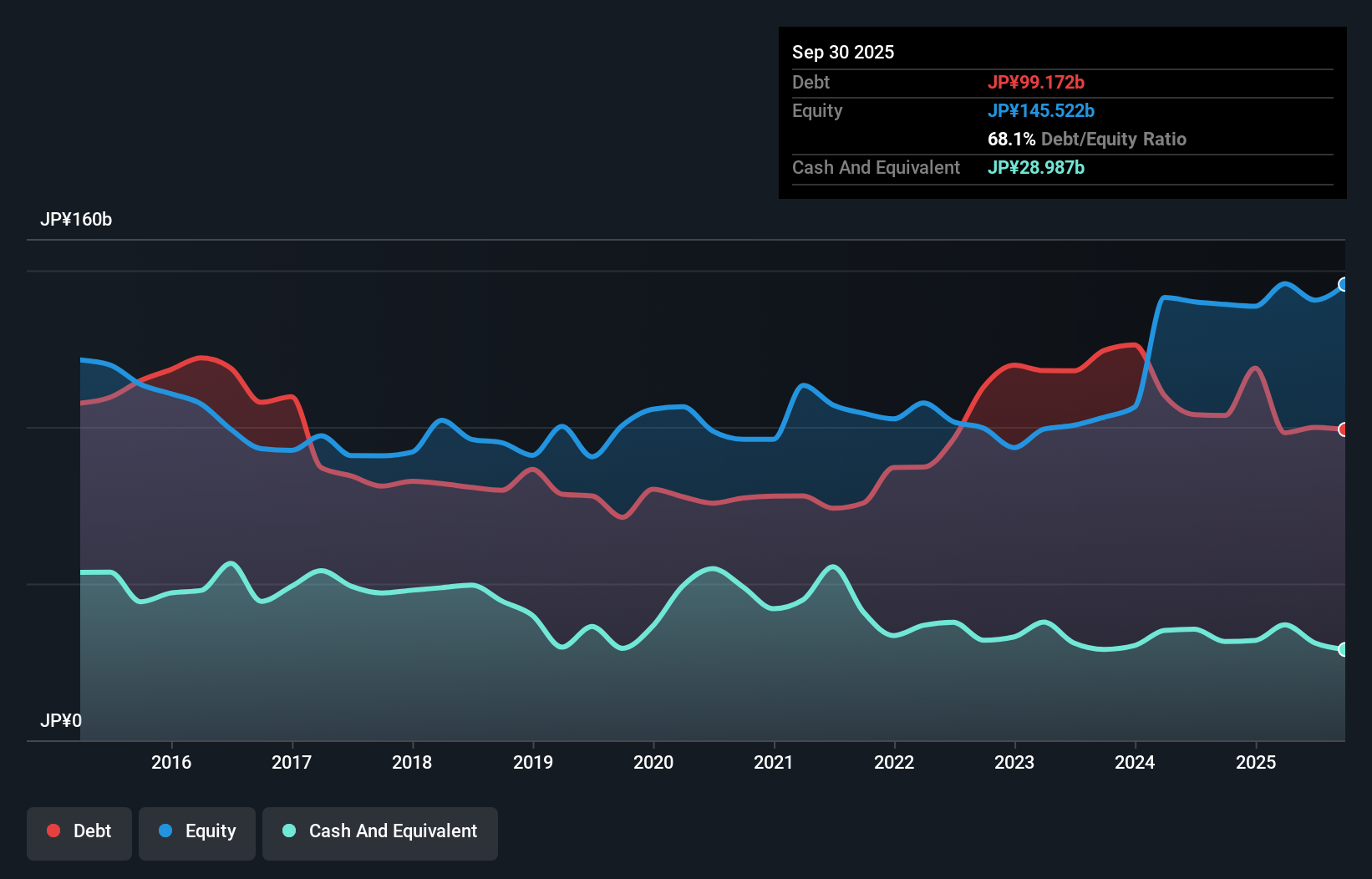Click the Debt row label in tooltip
Screen dimensions: 1372x879
click(x=810, y=82)
